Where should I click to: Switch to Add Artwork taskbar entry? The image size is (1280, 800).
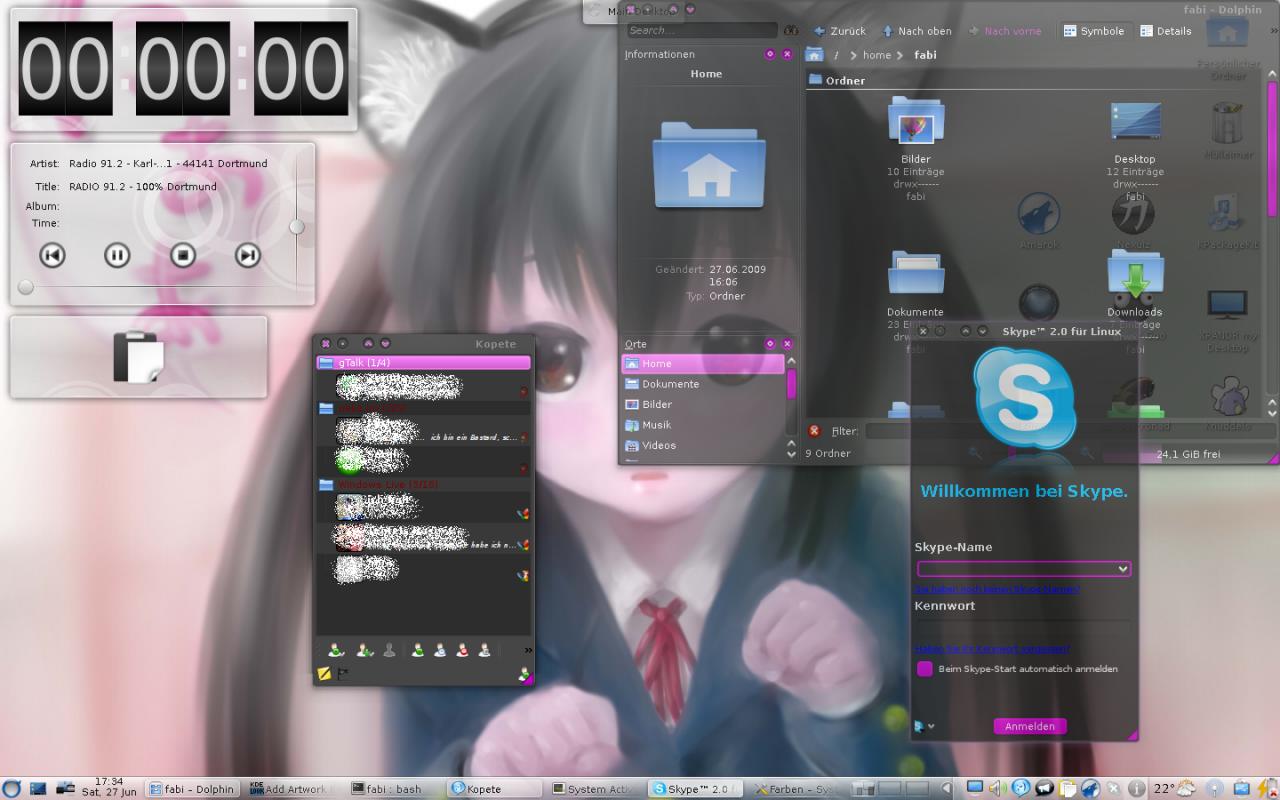(293, 789)
